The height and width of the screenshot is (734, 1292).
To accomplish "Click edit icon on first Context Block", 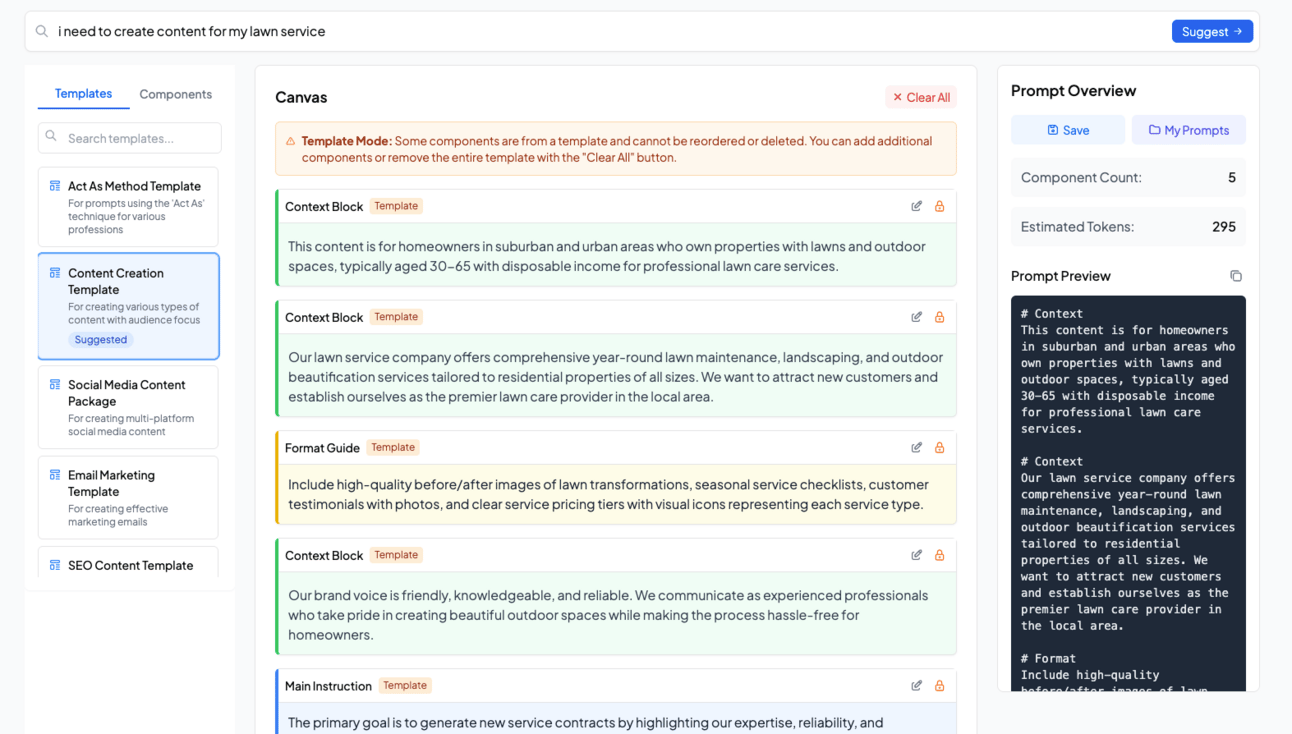I will tap(916, 206).
